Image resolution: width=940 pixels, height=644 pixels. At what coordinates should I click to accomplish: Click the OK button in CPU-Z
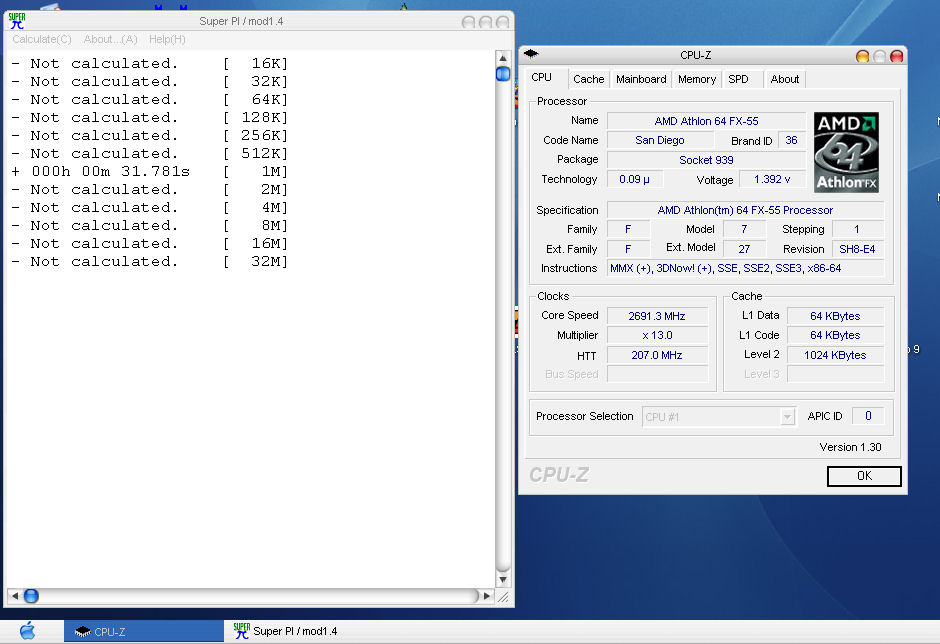(x=864, y=476)
